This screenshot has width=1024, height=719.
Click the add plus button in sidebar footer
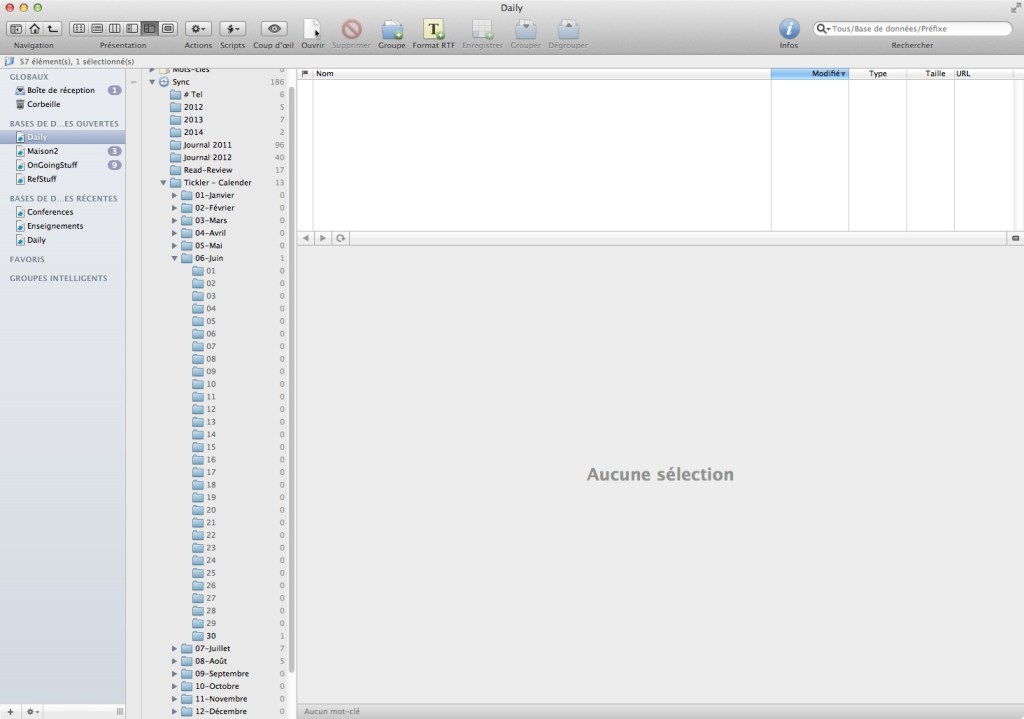click(x=10, y=711)
